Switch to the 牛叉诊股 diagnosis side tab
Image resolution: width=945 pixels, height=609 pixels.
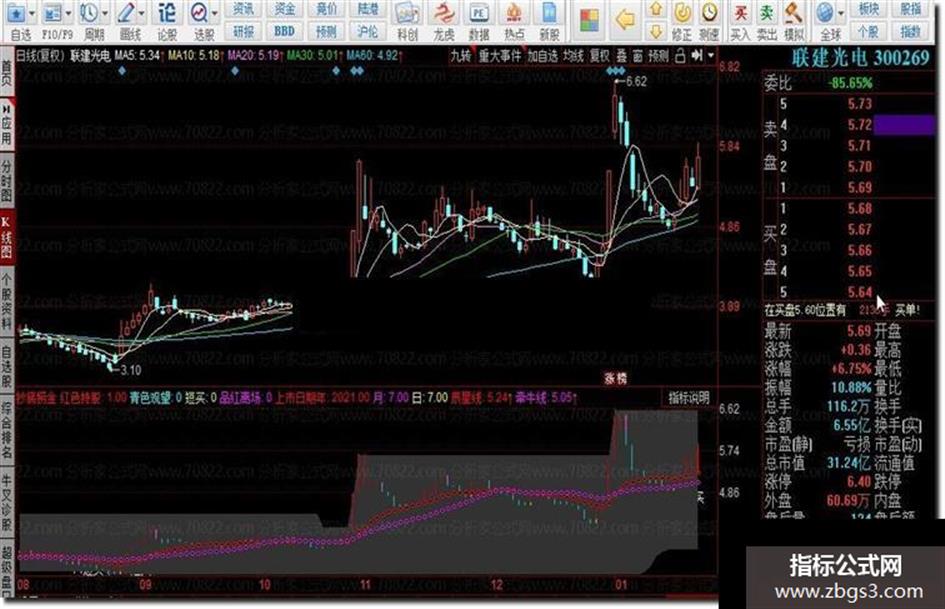[7, 502]
